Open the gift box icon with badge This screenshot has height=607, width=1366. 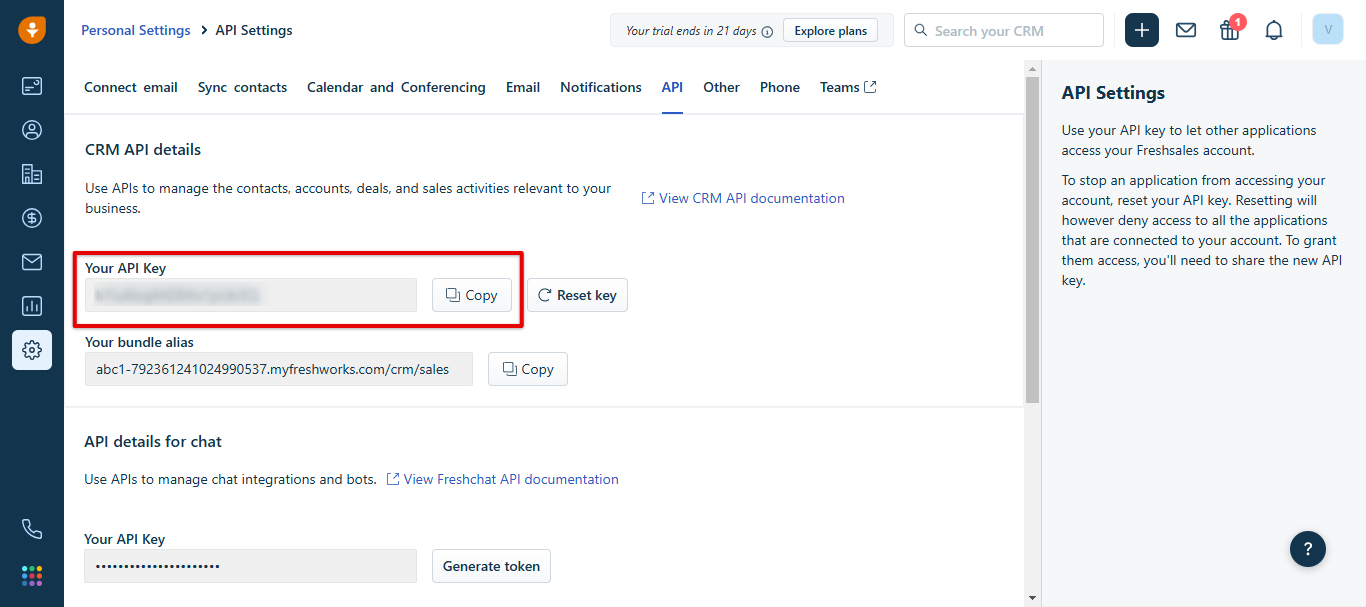coord(1231,29)
